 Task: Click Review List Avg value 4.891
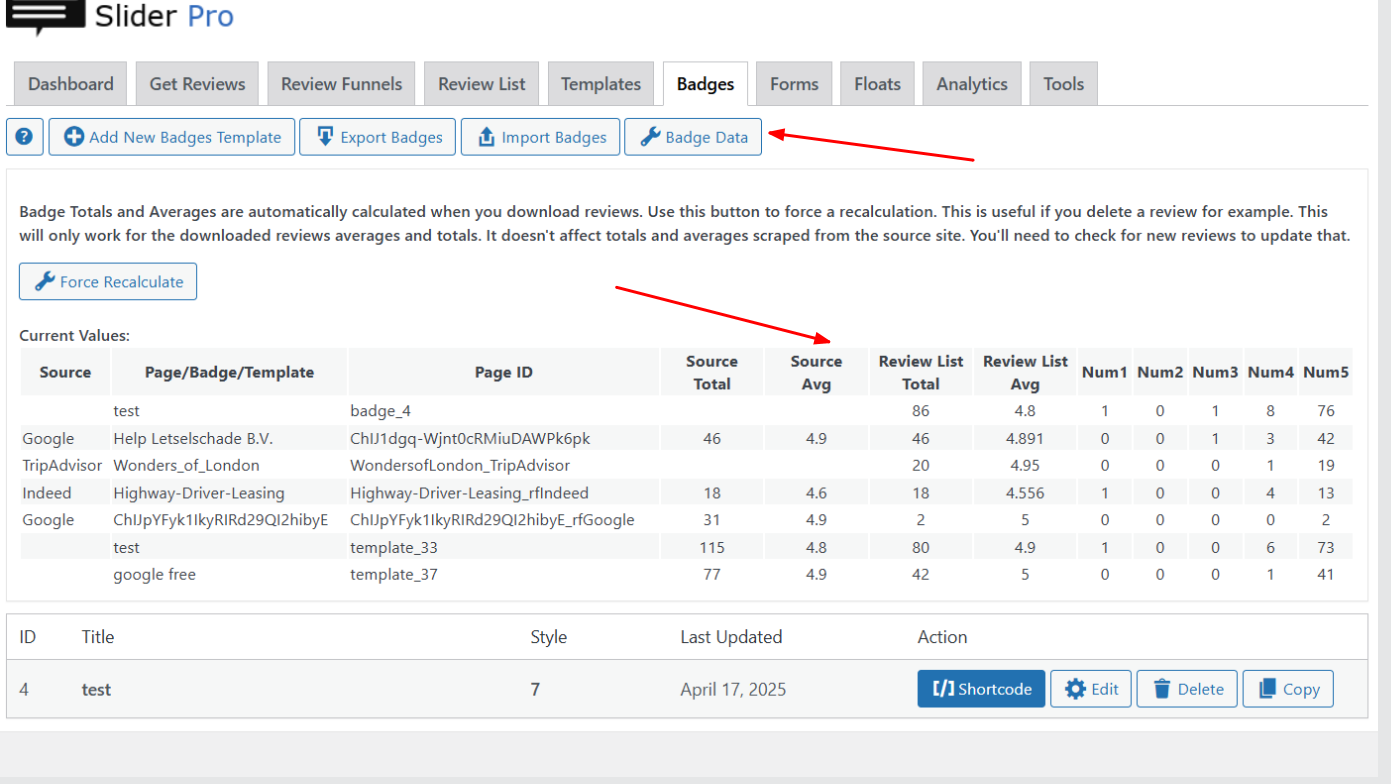click(1025, 438)
